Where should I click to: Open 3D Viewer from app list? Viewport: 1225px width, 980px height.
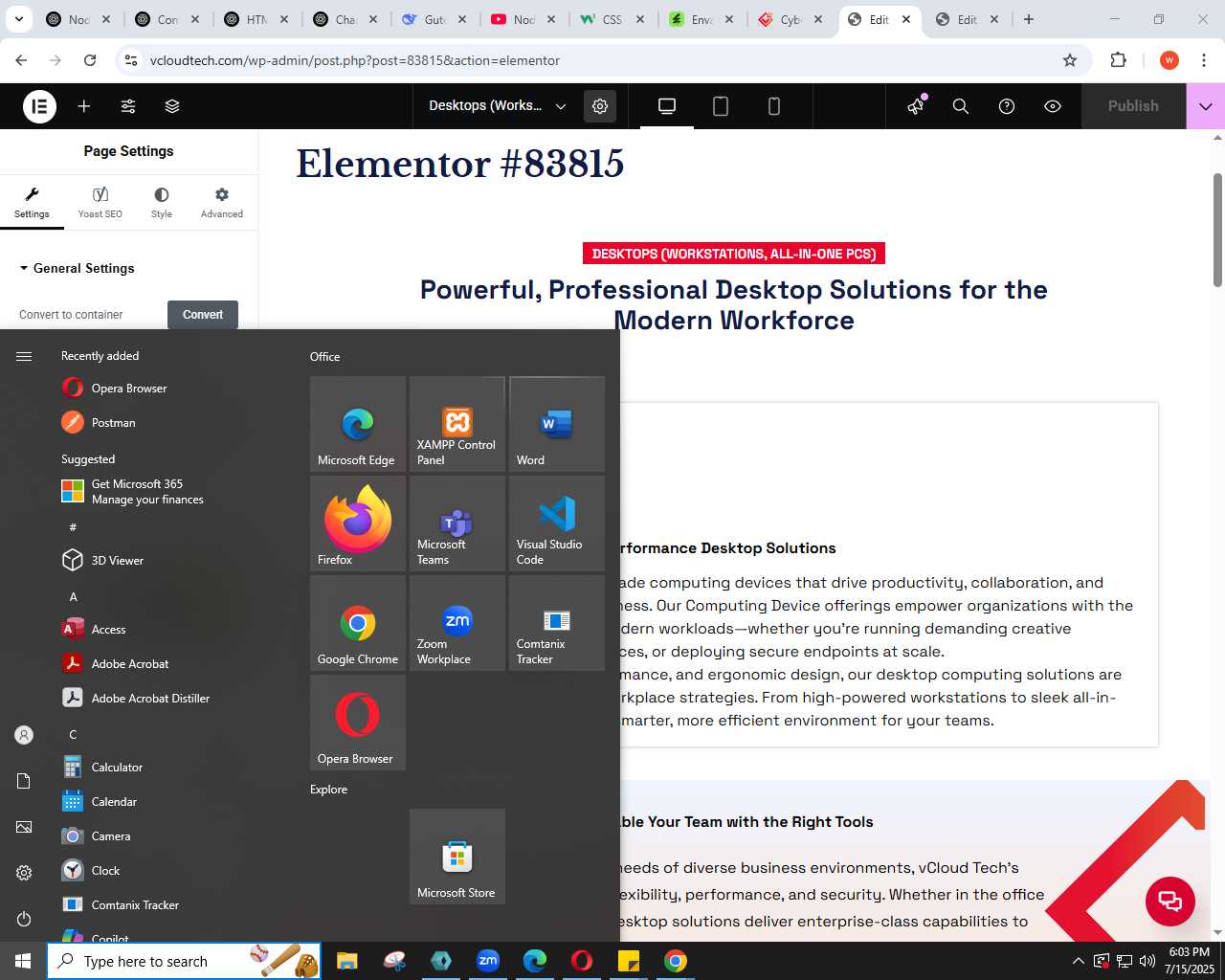pos(117,560)
